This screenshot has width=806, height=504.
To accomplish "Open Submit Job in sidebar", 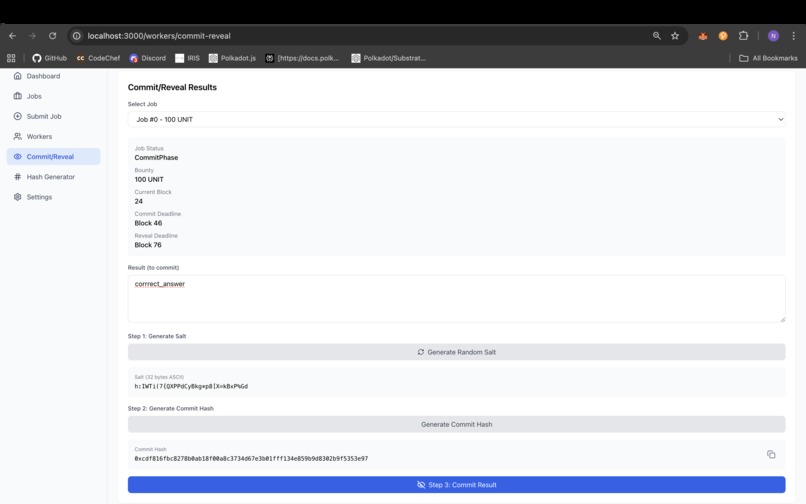I will pyautogui.click(x=53, y=116).
